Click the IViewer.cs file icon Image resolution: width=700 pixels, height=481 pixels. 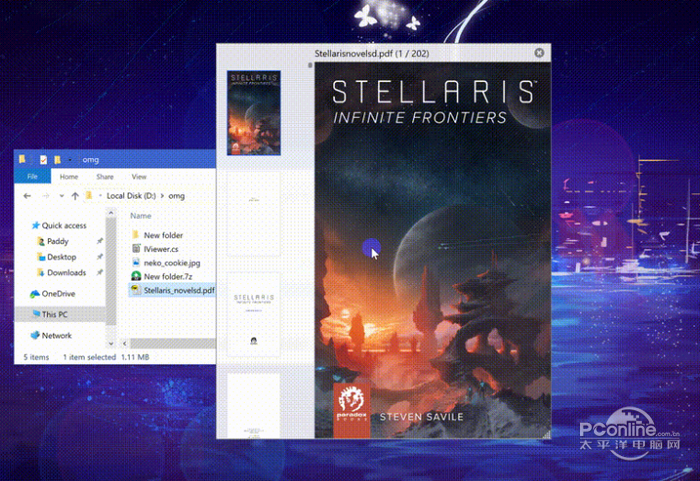point(136,249)
